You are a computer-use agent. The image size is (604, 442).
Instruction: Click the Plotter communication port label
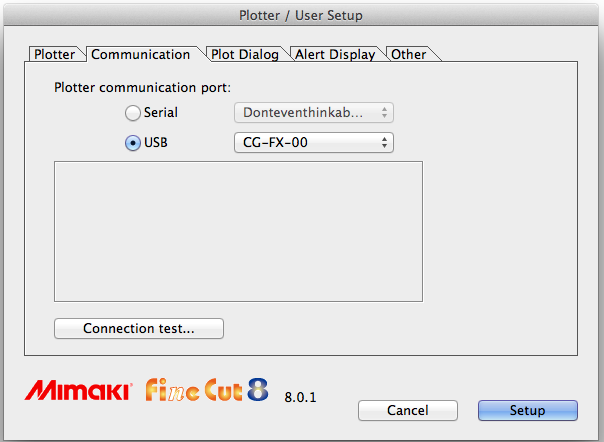coord(142,87)
